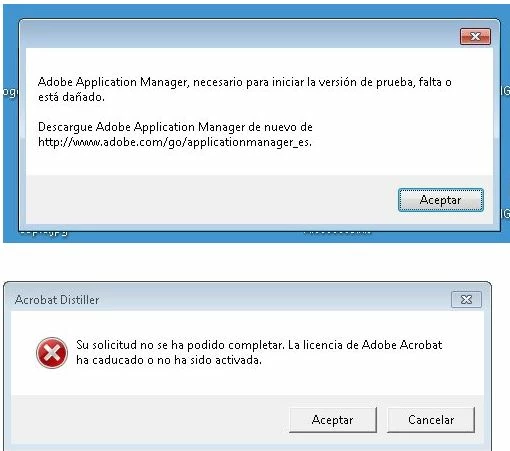Click the white area under the error icon
The width and height of the screenshot is (510, 451).
[x=52, y=382]
